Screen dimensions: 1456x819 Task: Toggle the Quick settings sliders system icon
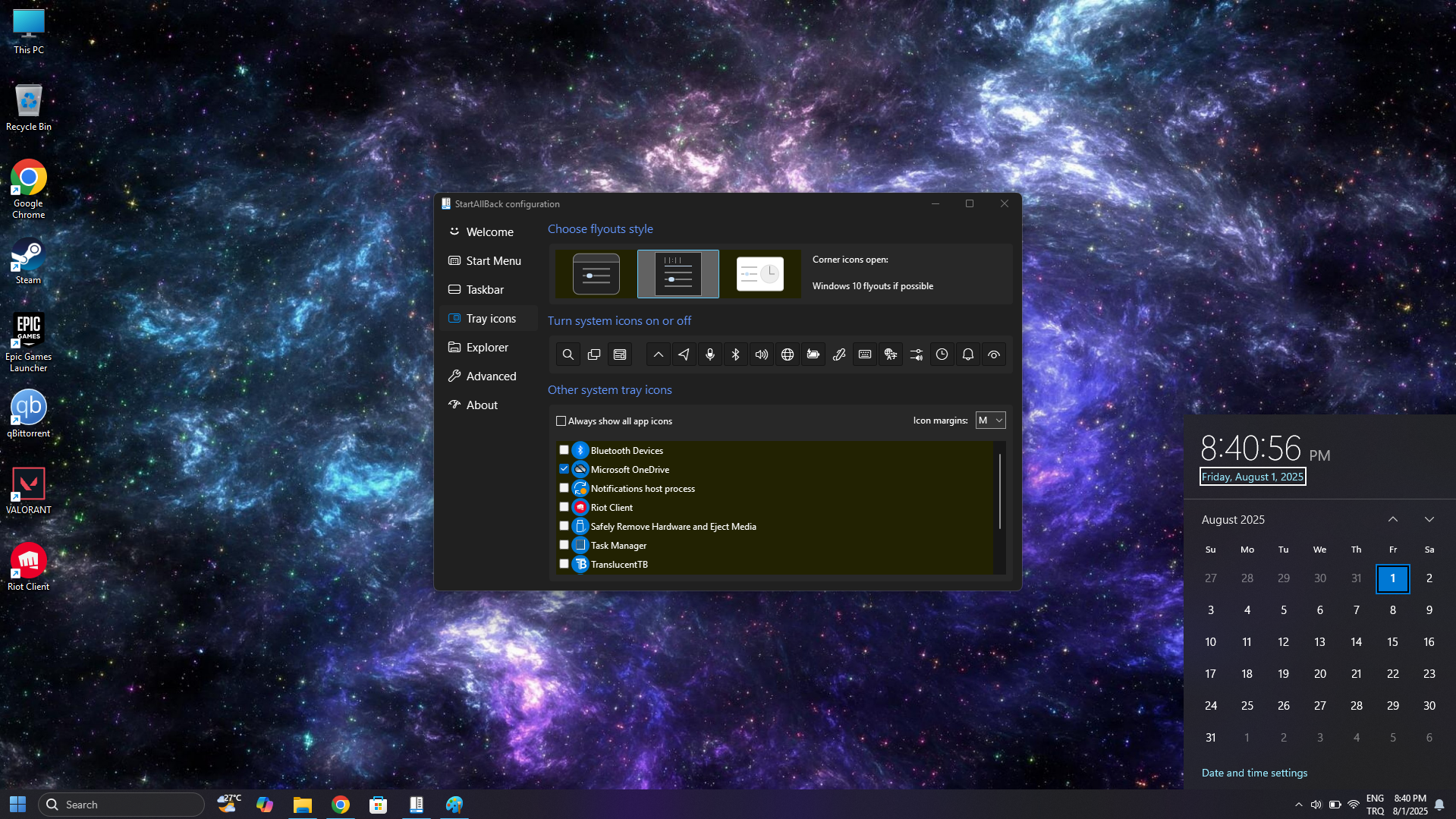917,354
